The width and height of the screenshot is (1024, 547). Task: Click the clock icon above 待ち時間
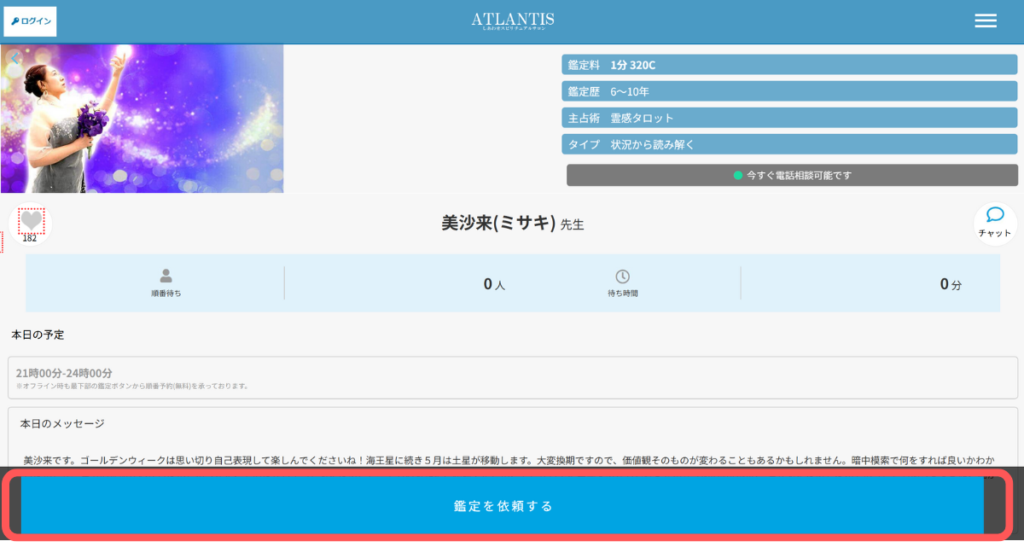pos(622,276)
